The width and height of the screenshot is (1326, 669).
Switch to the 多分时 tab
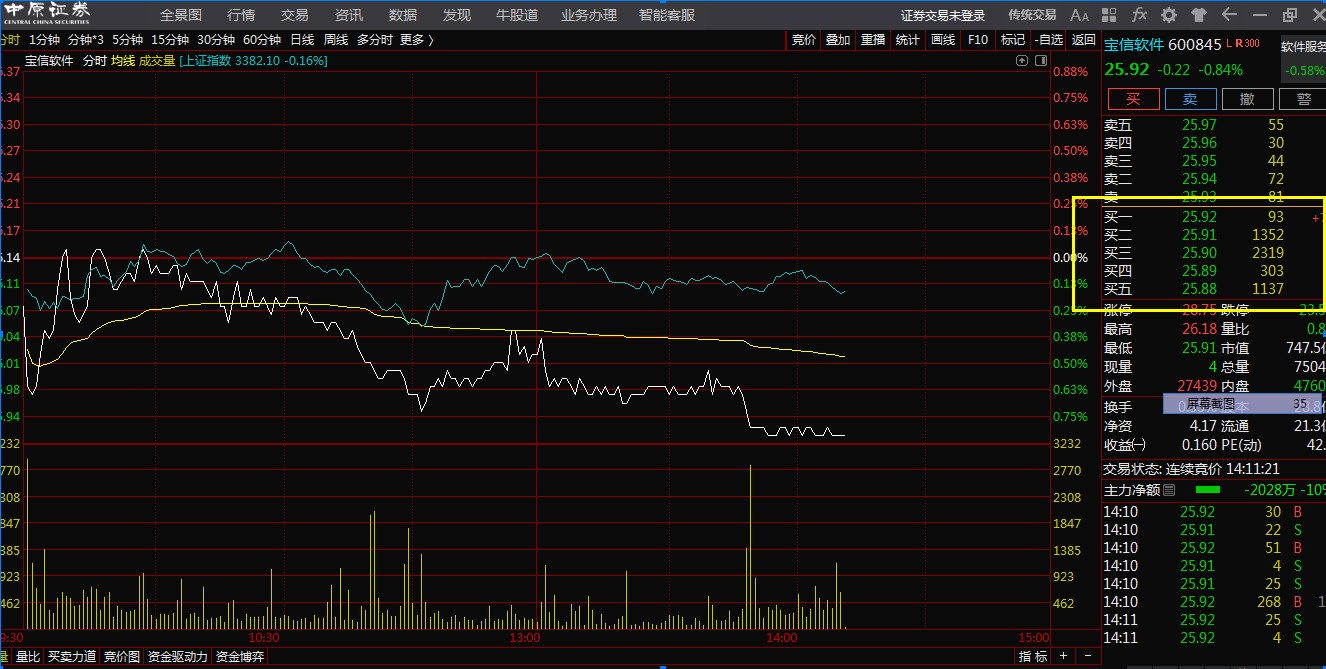point(375,40)
